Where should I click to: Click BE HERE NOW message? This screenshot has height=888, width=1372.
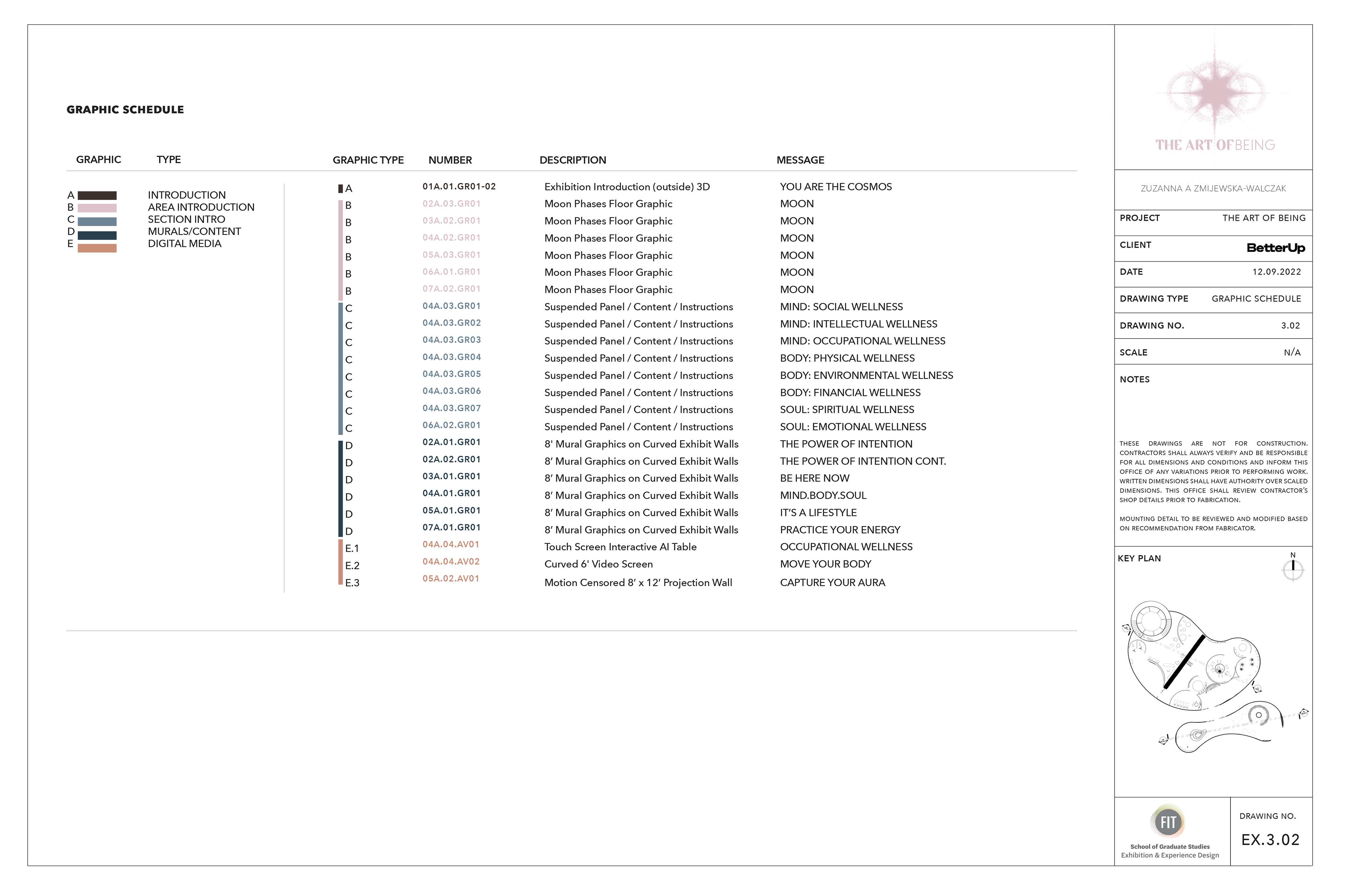[815, 478]
